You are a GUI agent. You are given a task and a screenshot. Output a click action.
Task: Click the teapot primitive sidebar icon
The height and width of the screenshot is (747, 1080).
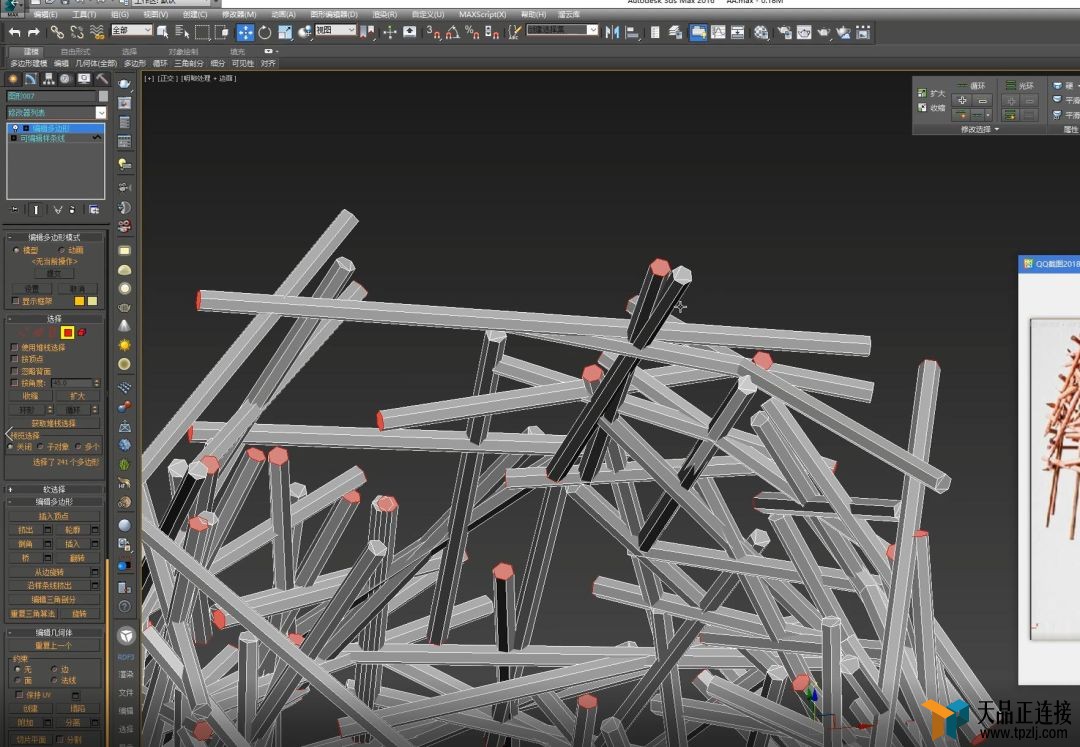pyautogui.click(x=125, y=307)
